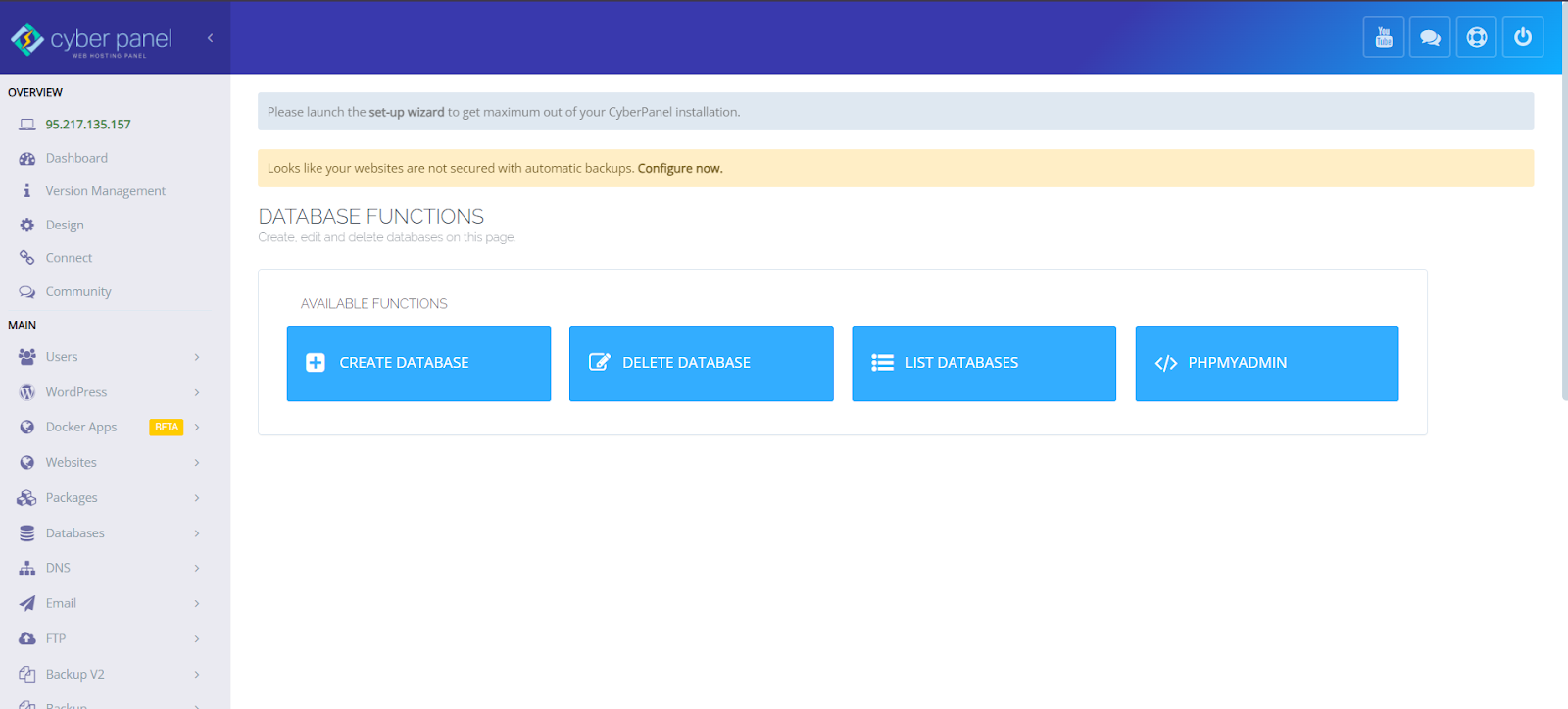This screenshot has width=1568, height=709.
Task: Click the DNS sitemap icon
Action: 27,568
